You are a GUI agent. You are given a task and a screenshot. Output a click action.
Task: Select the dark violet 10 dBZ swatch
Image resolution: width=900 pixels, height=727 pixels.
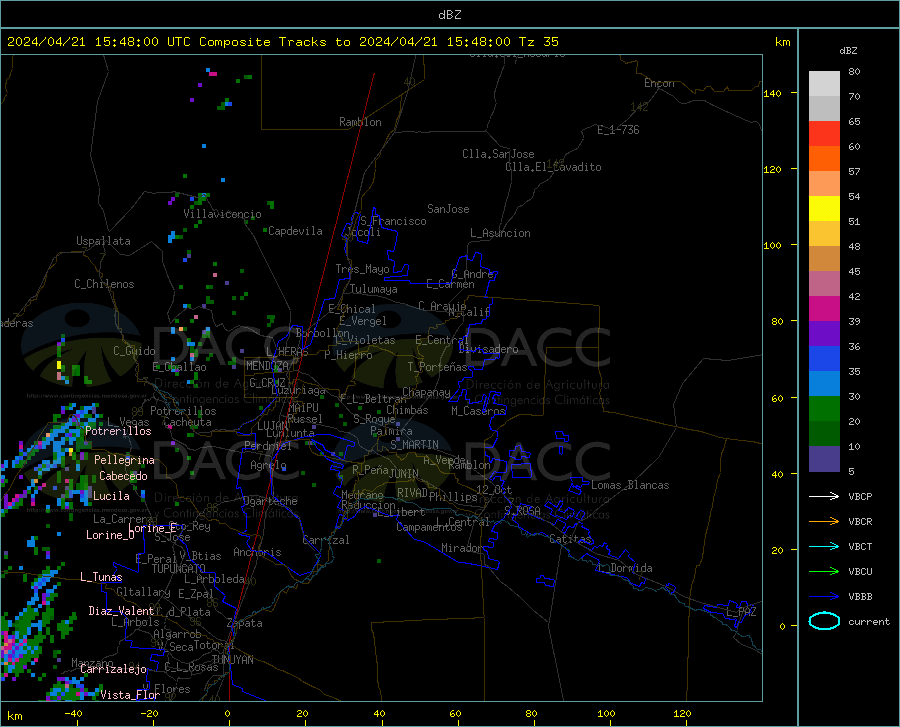click(824, 458)
